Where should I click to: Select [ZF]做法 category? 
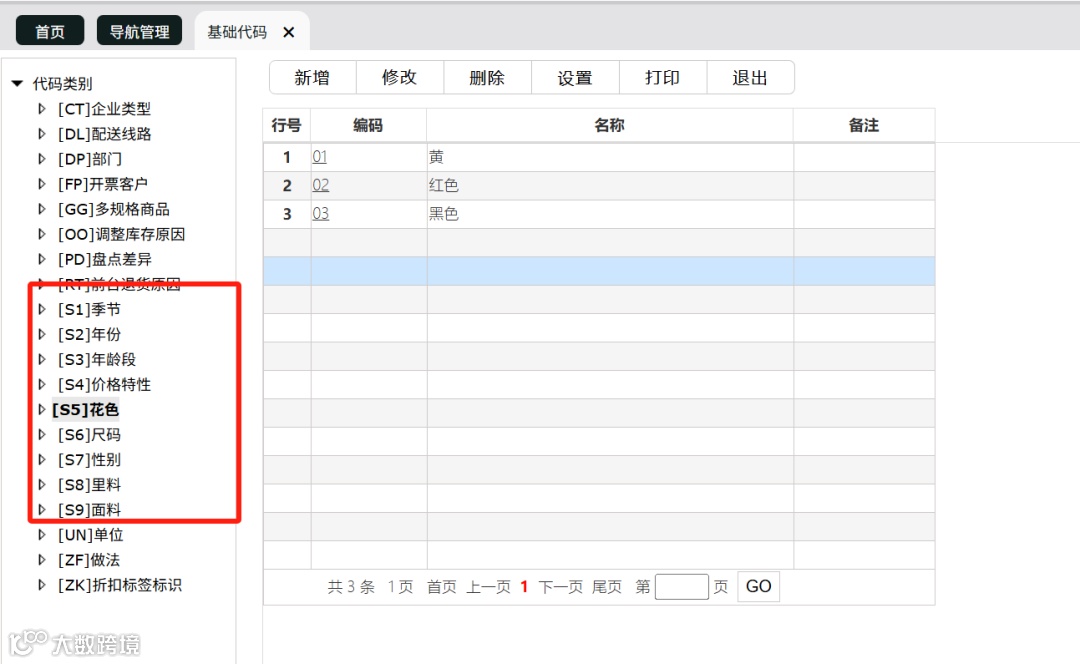point(88,560)
